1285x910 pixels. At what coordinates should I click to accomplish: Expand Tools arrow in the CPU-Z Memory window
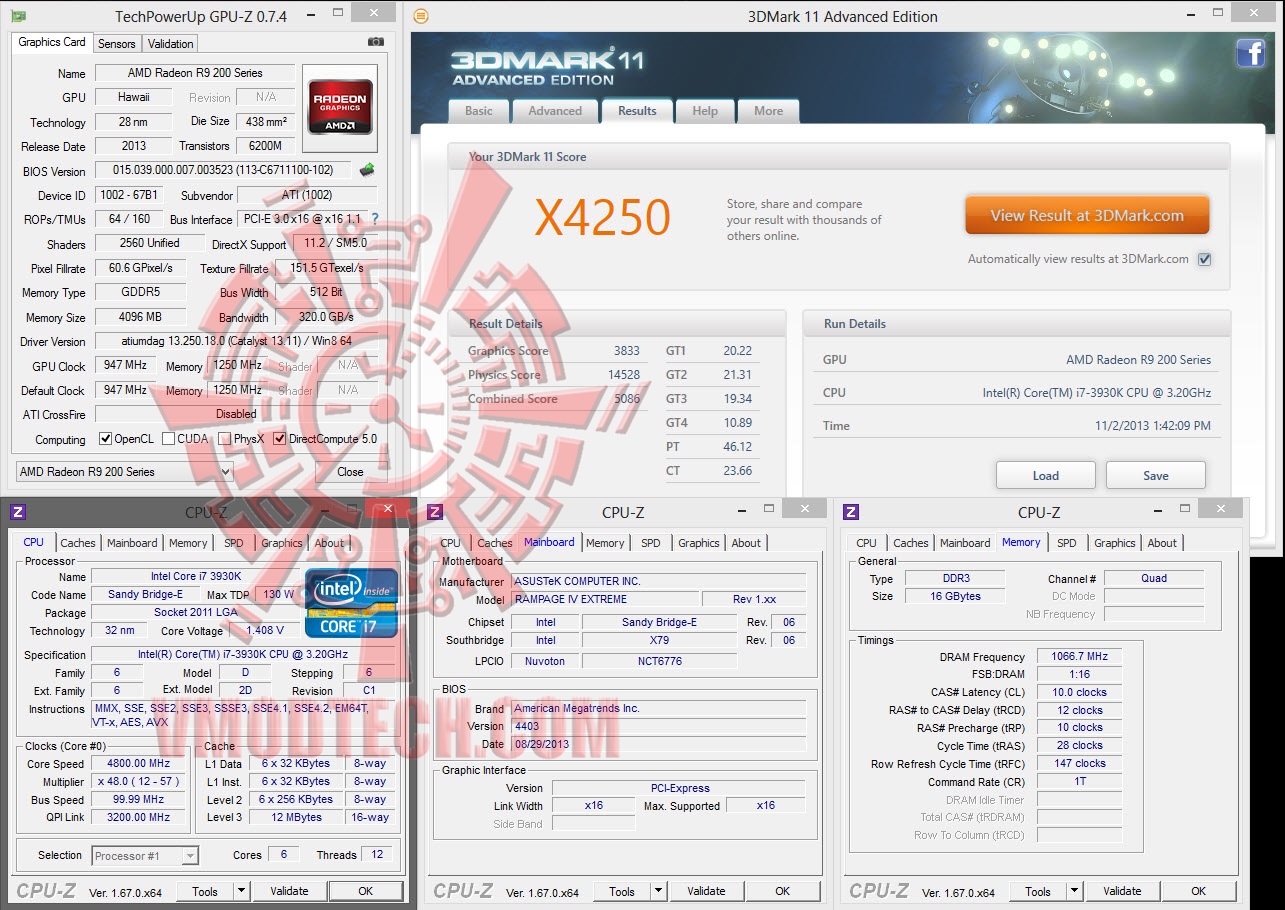pos(1075,891)
